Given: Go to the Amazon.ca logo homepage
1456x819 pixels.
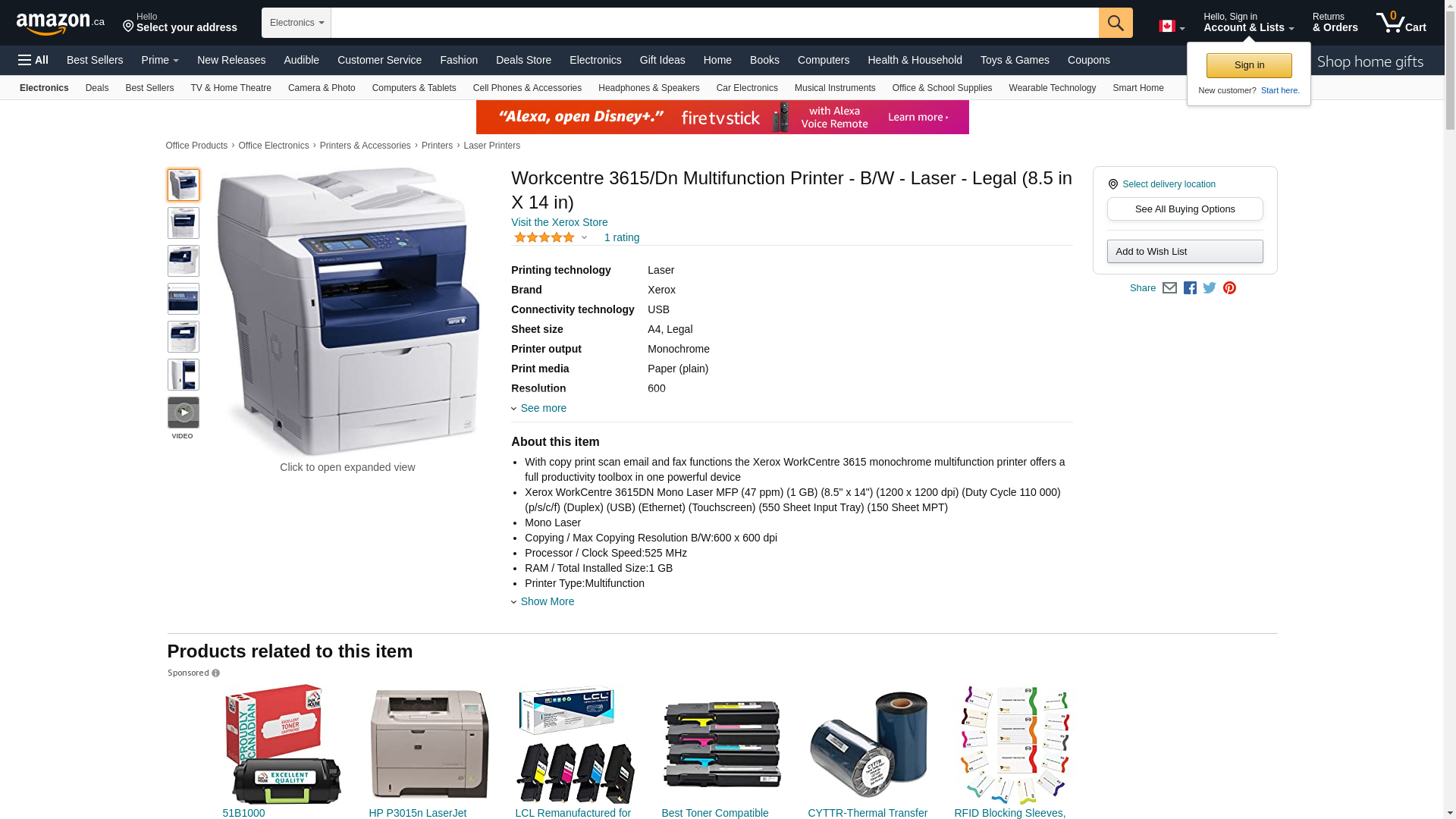Looking at the screenshot, I should tap(61, 23).
